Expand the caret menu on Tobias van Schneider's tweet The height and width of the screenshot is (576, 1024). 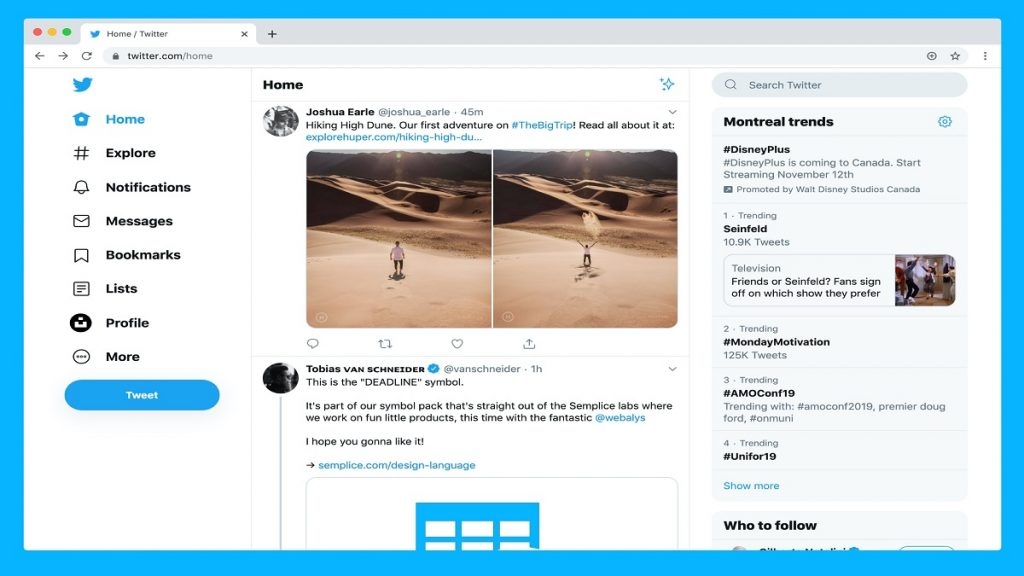pos(672,369)
